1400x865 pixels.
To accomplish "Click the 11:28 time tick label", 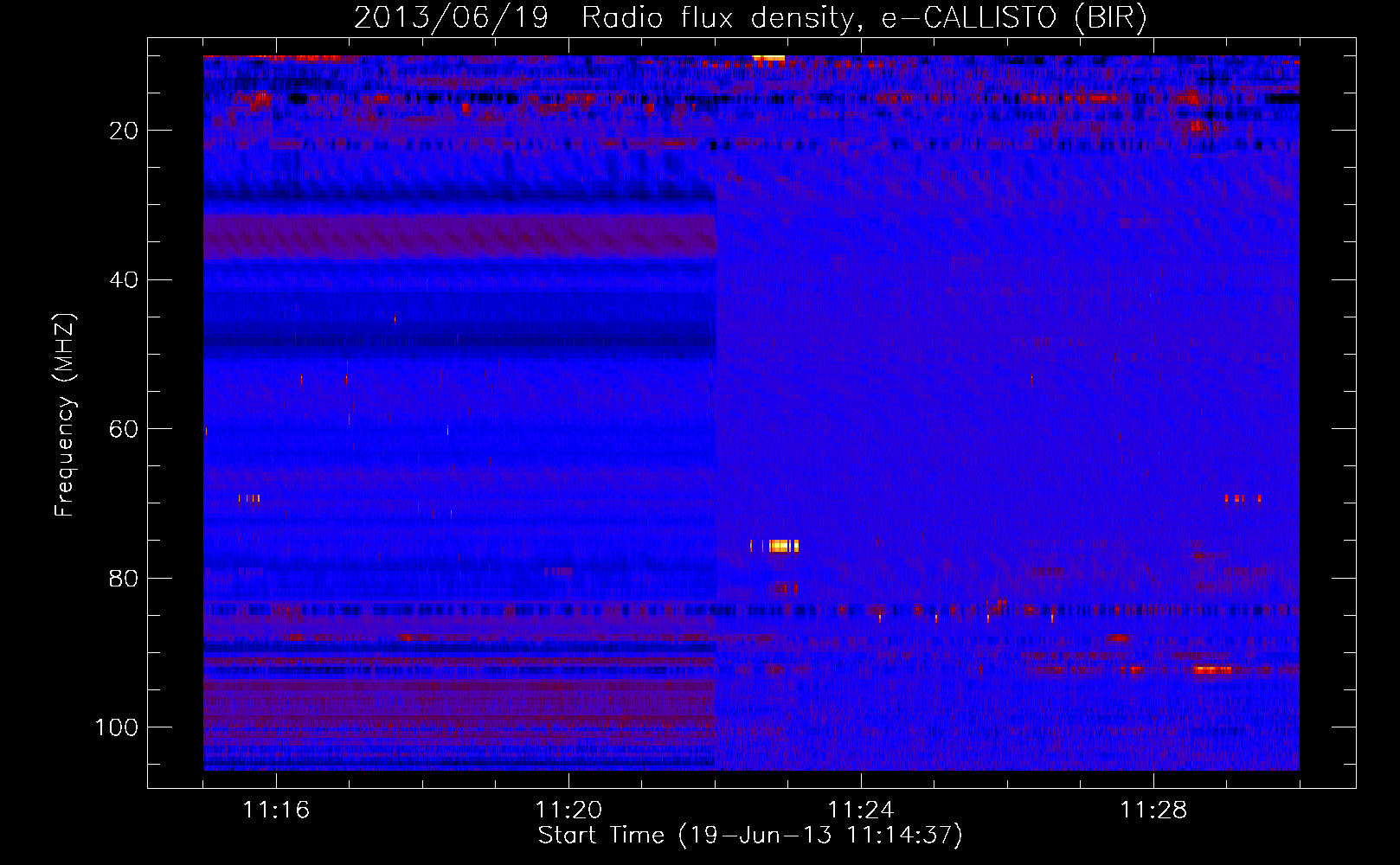I will [x=1153, y=810].
